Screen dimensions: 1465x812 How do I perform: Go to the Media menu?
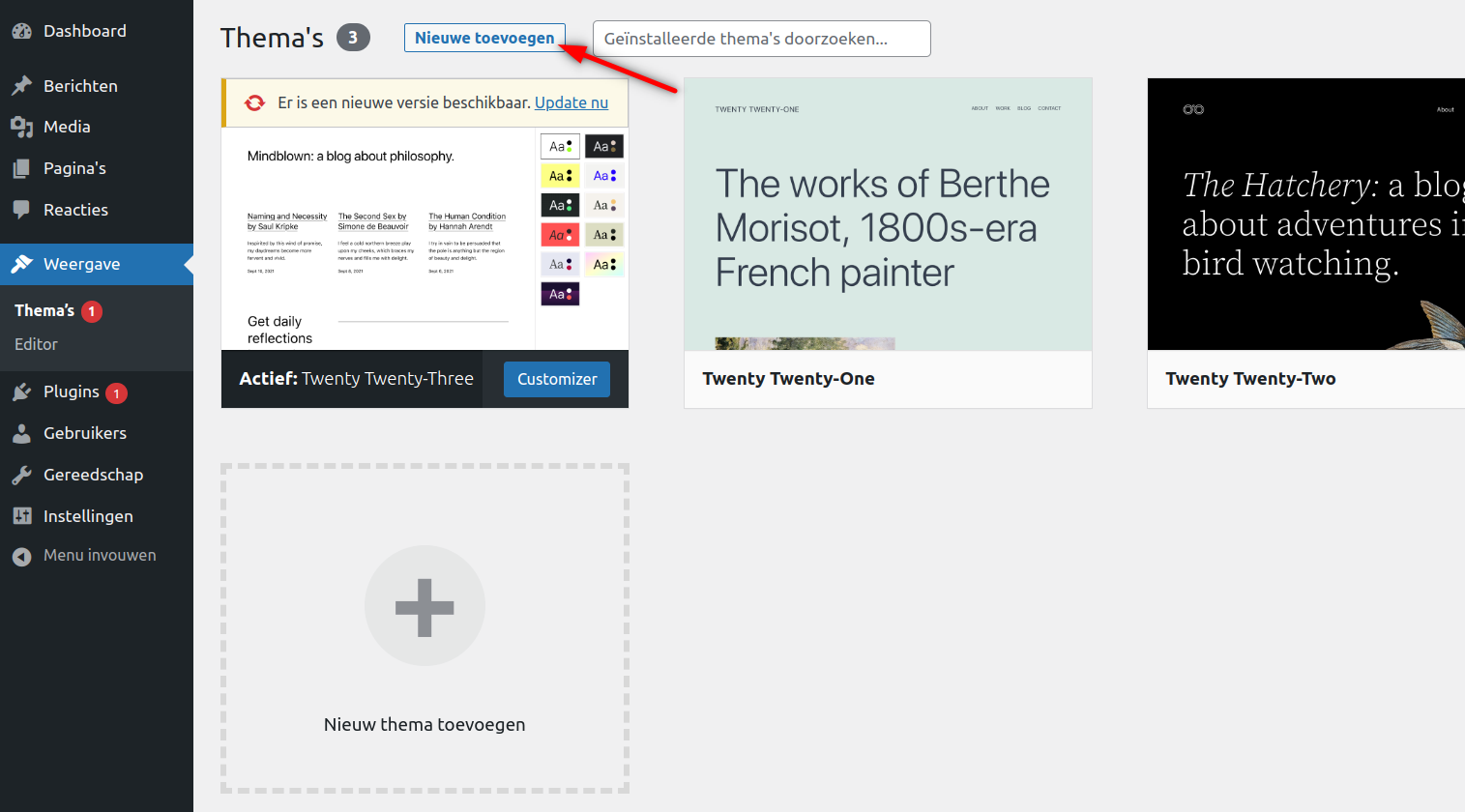pos(97,127)
